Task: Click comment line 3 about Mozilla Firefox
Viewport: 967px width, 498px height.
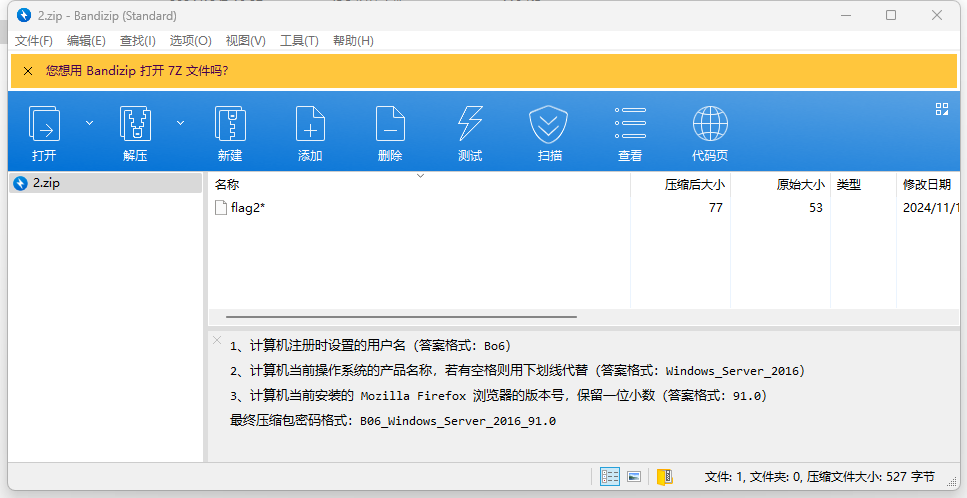Action: (x=498, y=396)
